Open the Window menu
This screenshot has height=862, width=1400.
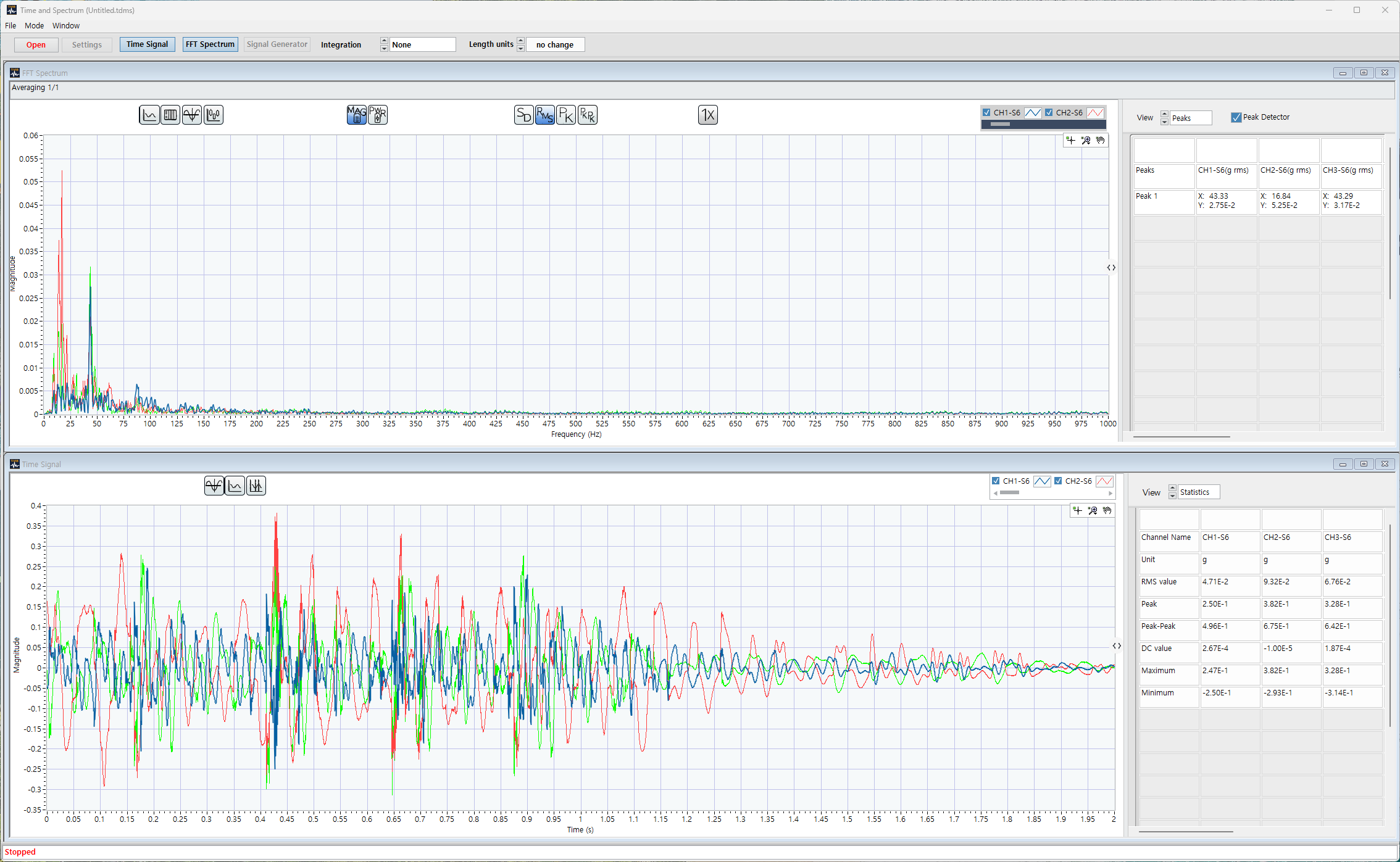coord(65,25)
